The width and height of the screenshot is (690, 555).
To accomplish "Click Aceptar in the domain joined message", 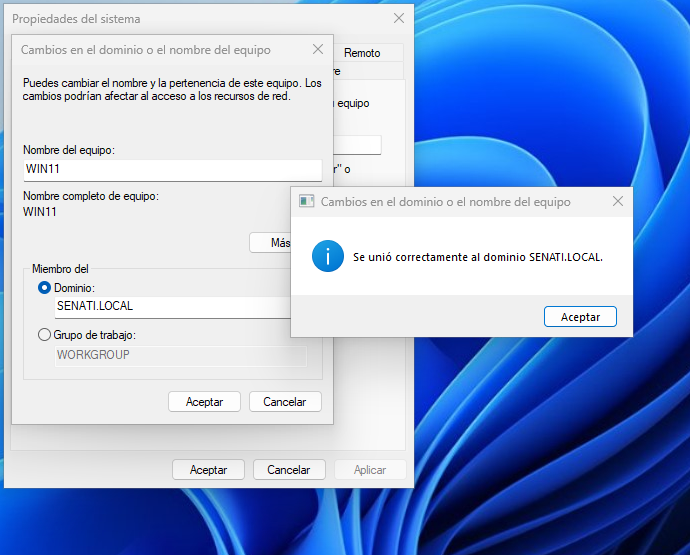I will point(580,316).
